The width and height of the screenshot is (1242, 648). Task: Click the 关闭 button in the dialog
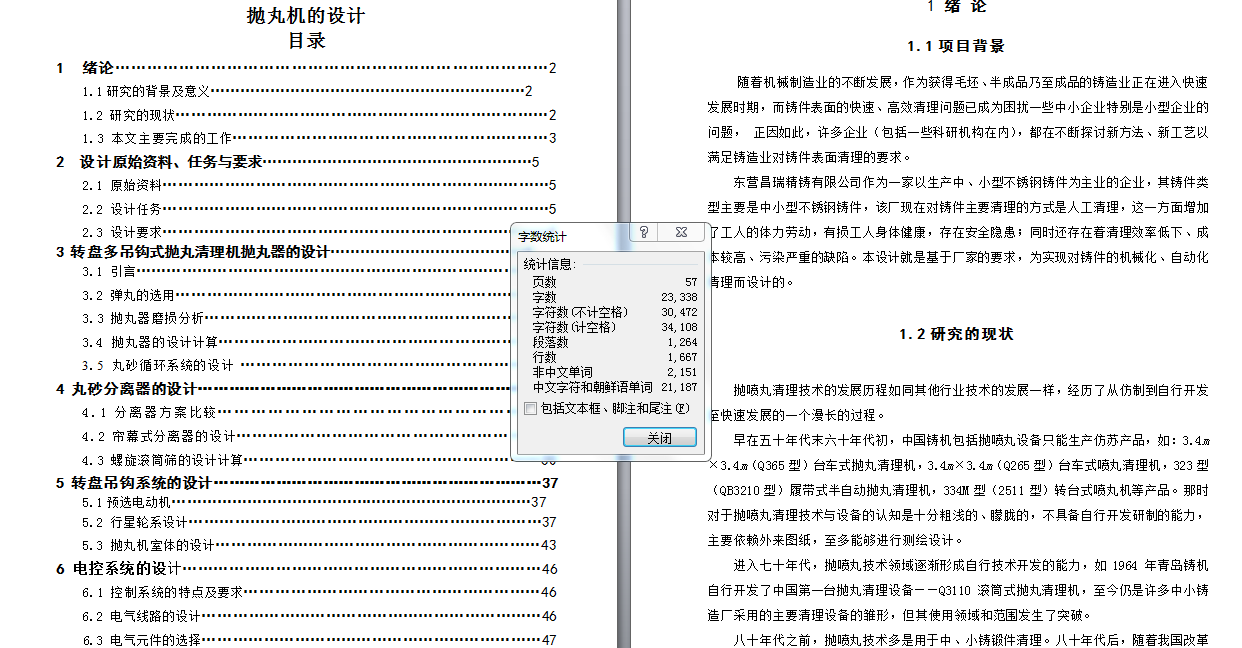(659, 438)
